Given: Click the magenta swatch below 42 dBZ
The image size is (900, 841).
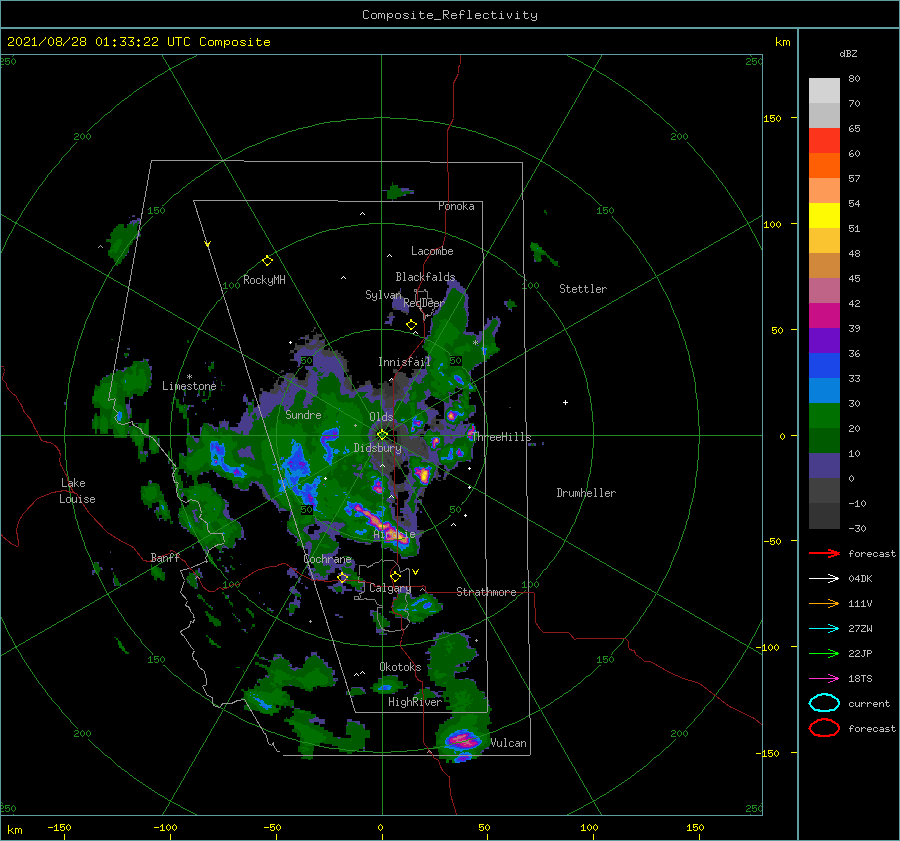Looking at the screenshot, I should coord(824,316).
